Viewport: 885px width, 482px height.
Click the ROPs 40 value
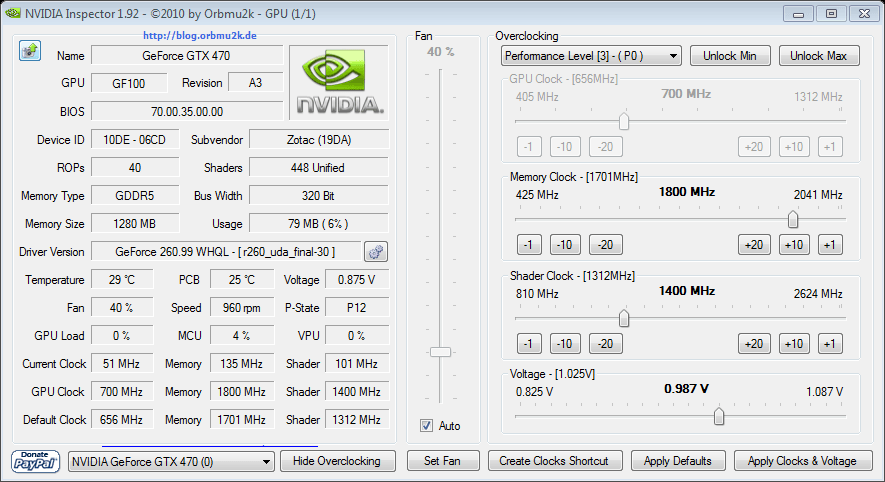pos(135,168)
